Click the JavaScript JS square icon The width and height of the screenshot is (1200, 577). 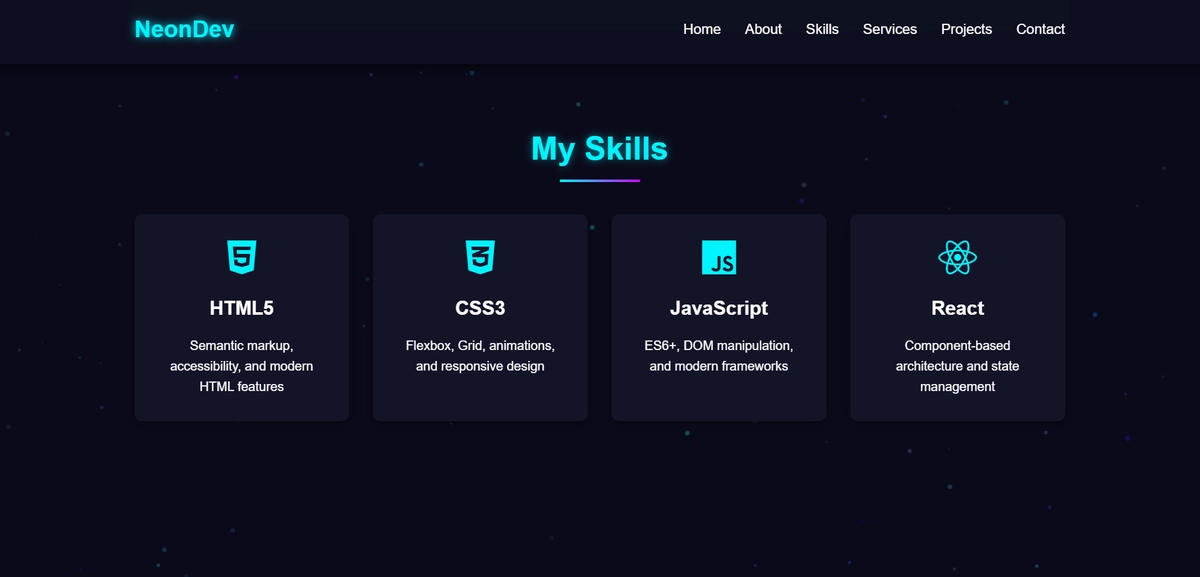click(719, 258)
